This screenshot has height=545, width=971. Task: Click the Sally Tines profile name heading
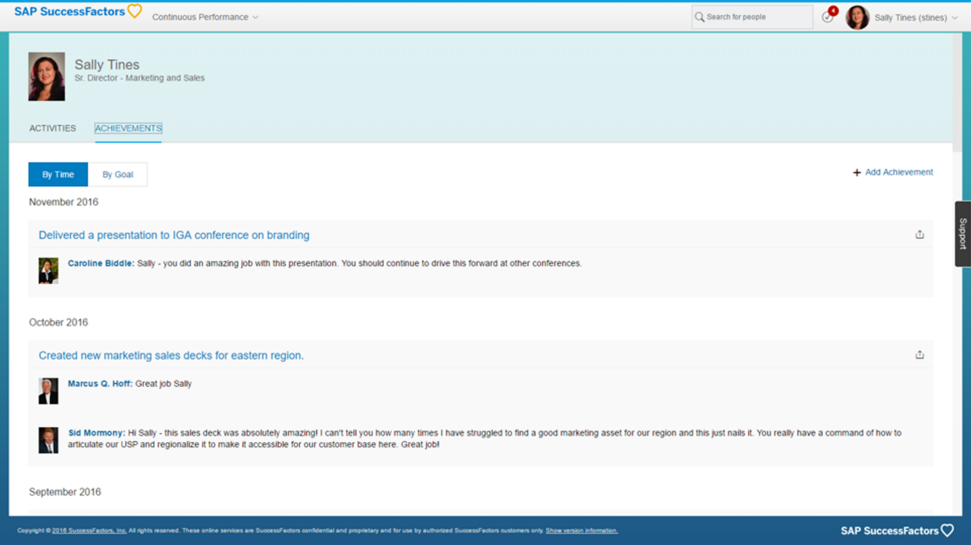tap(107, 64)
